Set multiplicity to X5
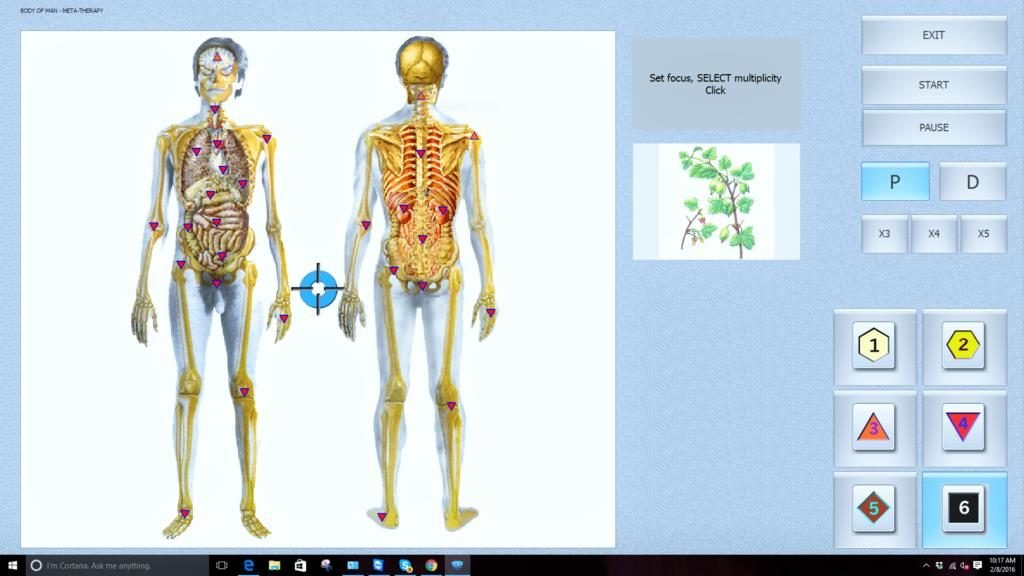 pos(983,234)
